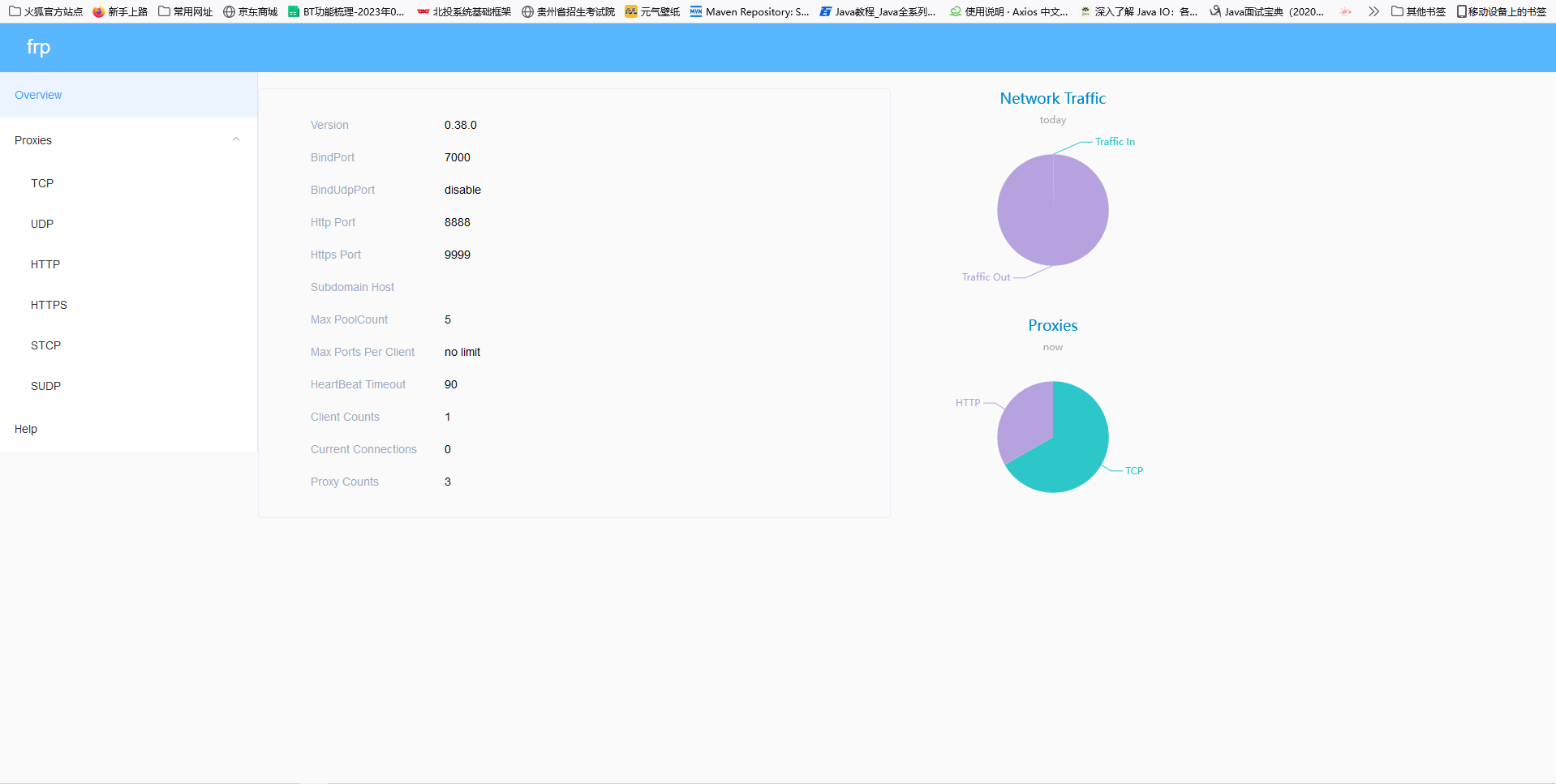Open the 深入了解 Java IO bookmark
The height and width of the screenshot is (784, 1556).
pos(1139,11)
